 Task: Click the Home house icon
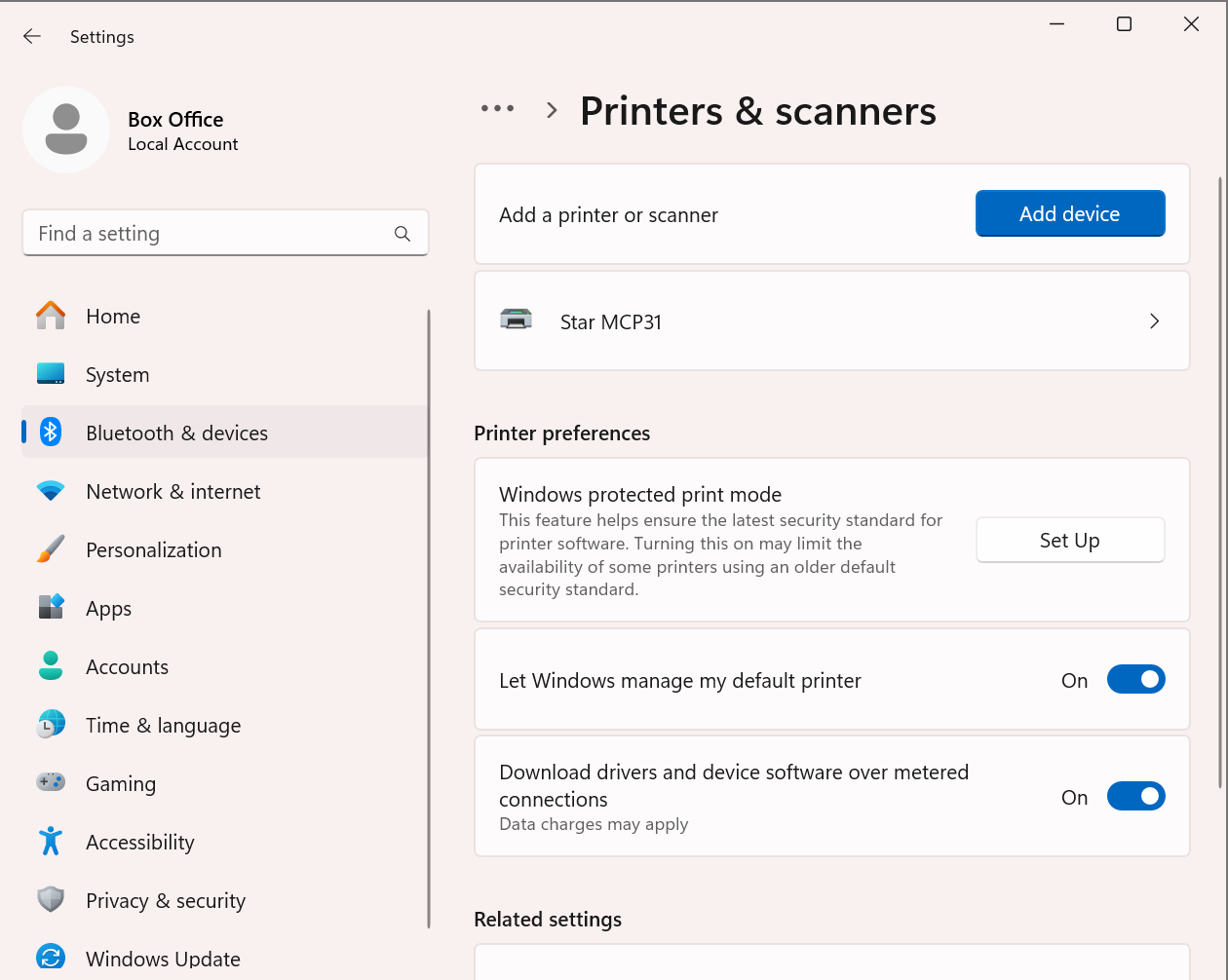(51, 316)
